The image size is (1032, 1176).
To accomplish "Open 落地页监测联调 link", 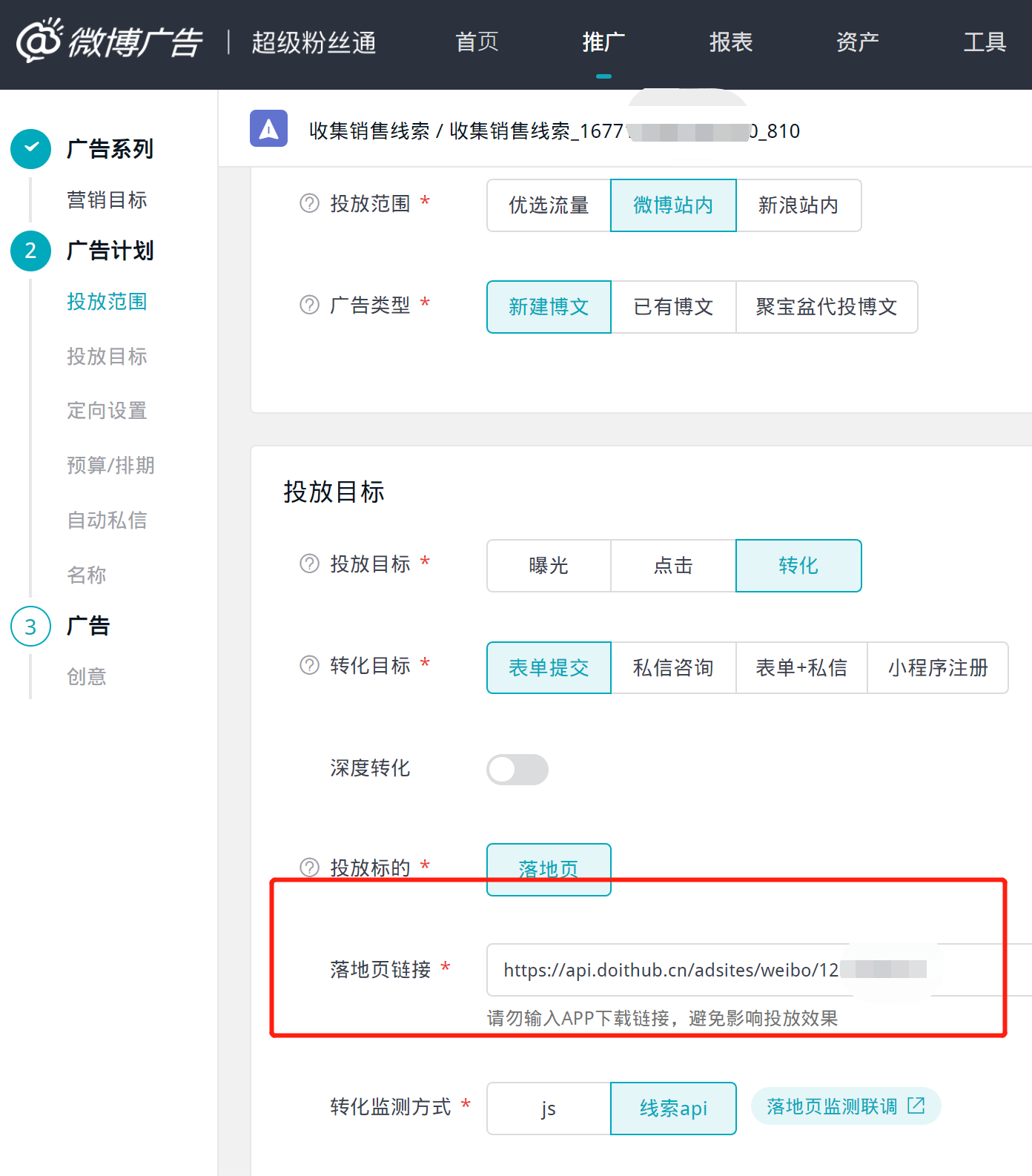I will [x=846, y=1106].
